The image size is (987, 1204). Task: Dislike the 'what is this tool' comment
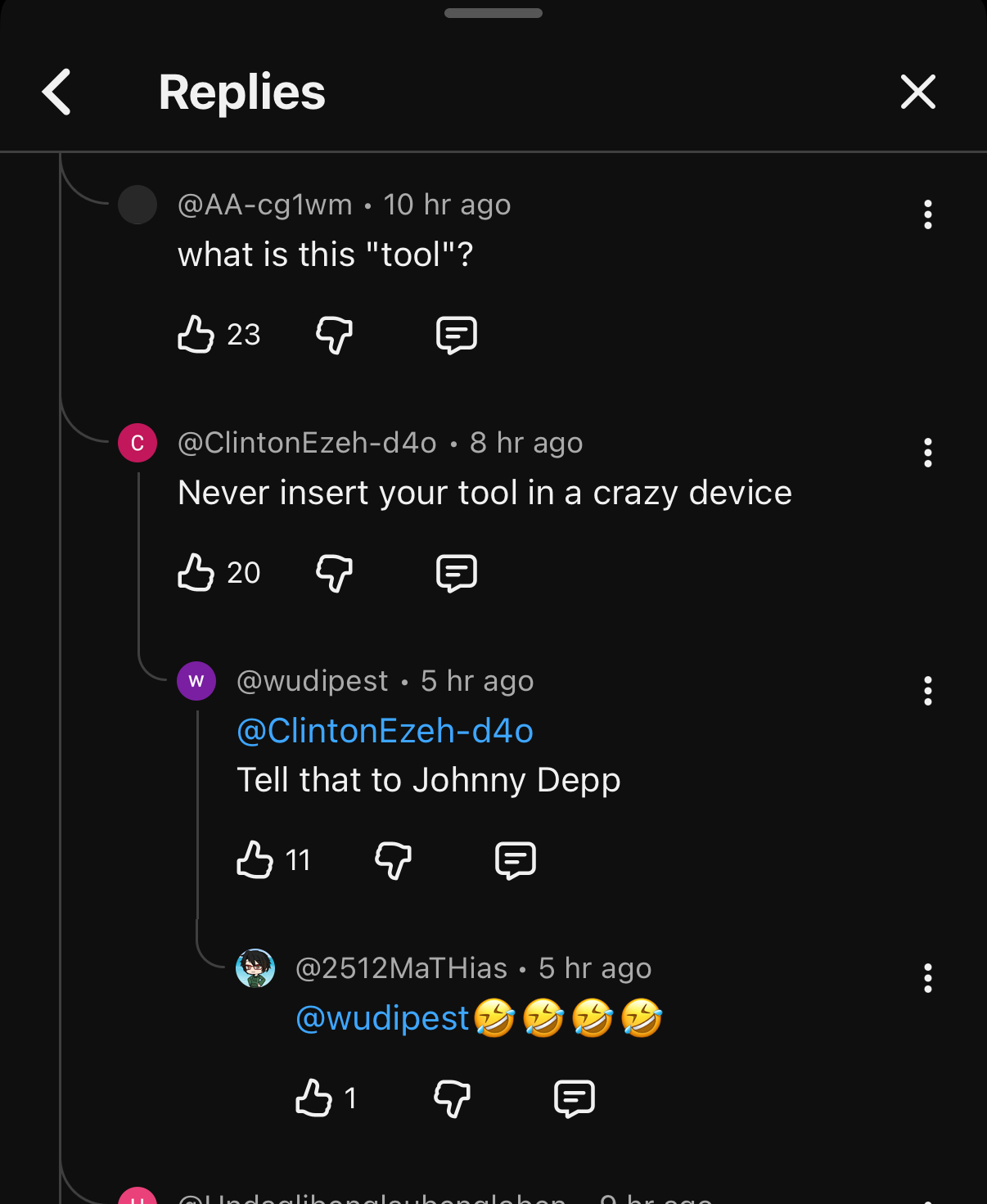[x=334, y=334]
